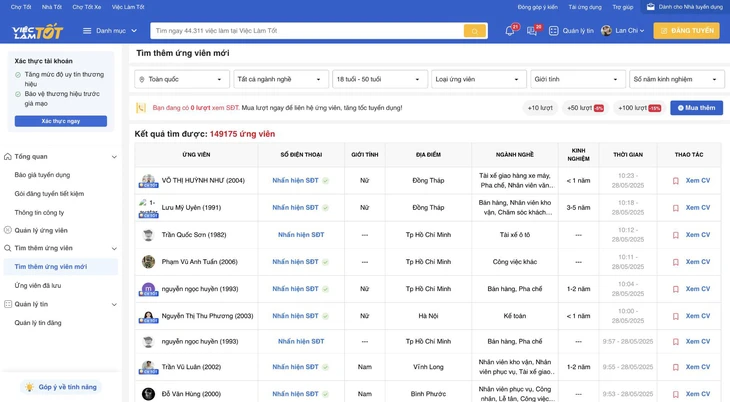Image resolution: width=730 pixels, height=402 pixels.
Task: Open the Số năm kinh nghiệm dropdown
Action: [677, 79]
